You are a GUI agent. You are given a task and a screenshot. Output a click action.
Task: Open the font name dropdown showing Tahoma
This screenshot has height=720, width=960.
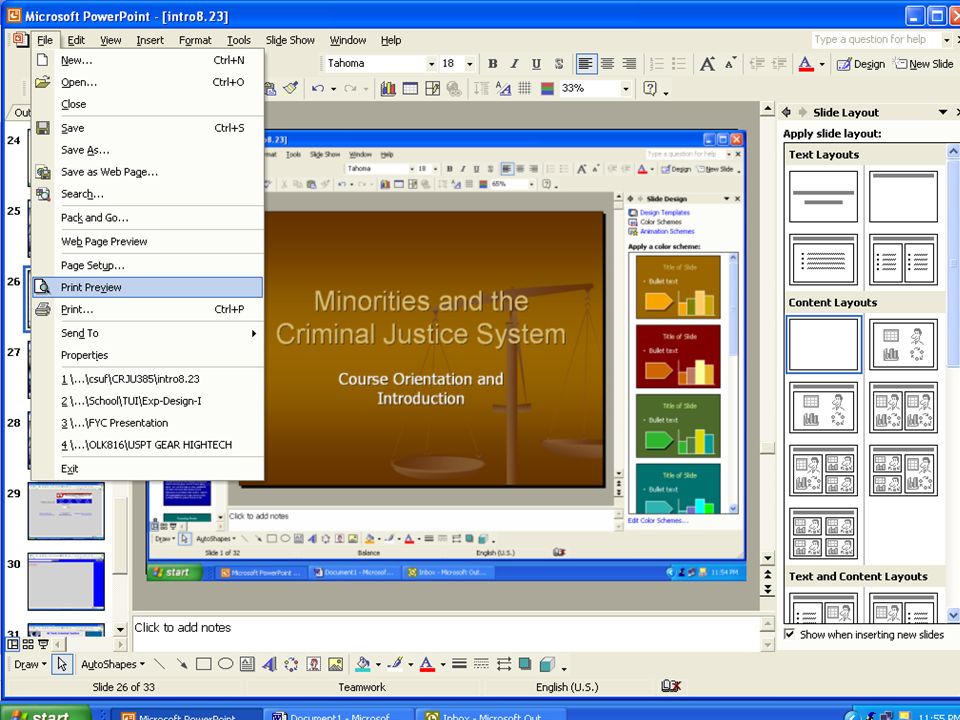(431, 64)
